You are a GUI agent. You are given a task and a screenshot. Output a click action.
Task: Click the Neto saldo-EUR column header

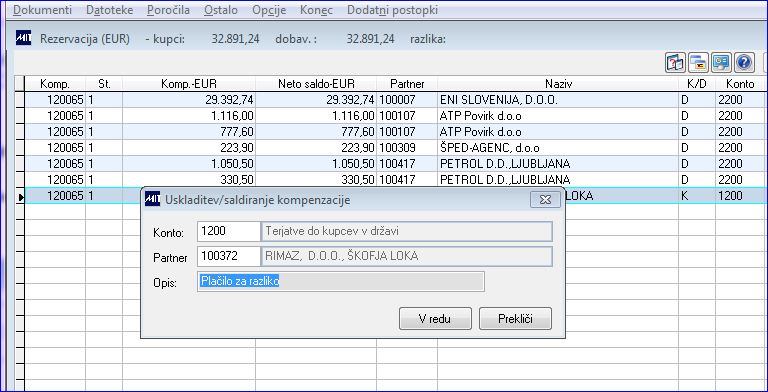click(316, 84)
